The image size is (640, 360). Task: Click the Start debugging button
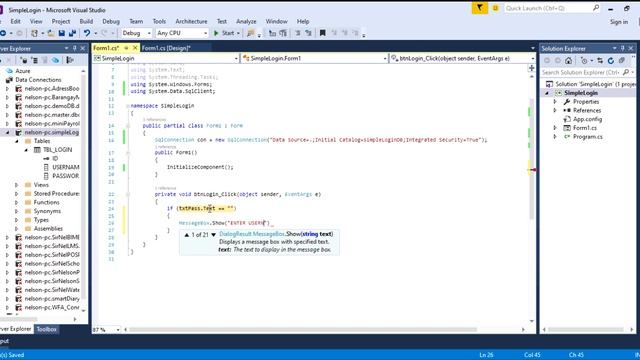225,33
